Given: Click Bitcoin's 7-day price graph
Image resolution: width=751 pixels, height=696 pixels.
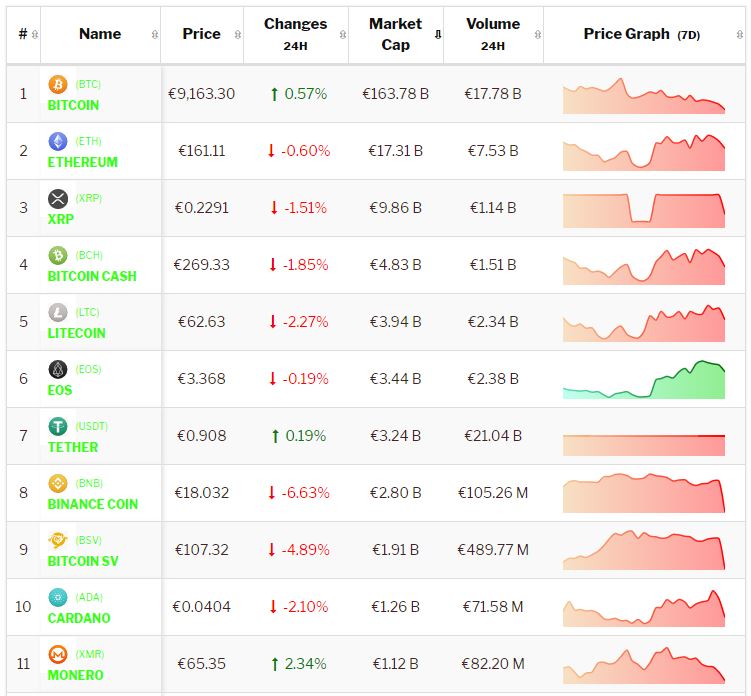Looking at the screenshot, I should pos(643,96).
